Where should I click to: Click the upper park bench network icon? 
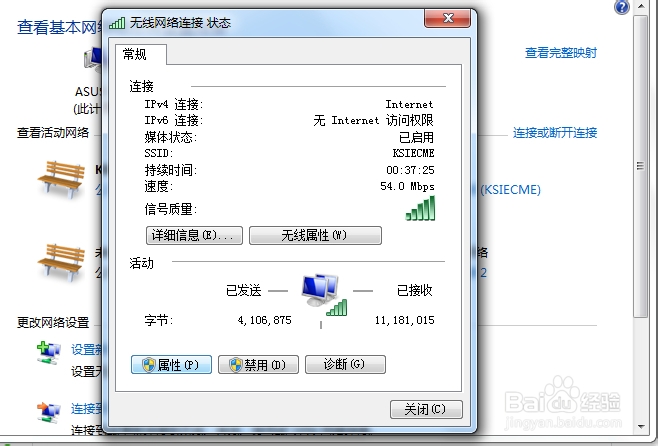coord(61,179)
